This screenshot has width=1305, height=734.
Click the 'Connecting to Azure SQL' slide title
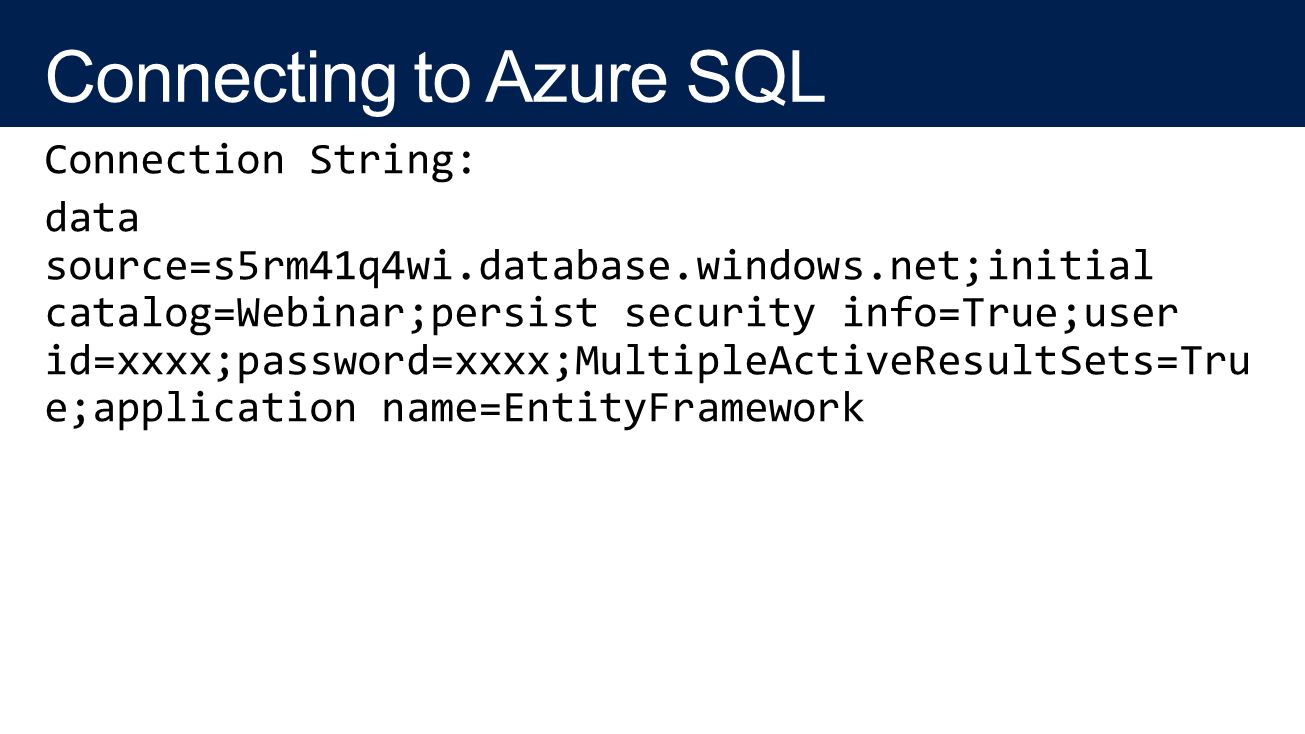tap(435, 76)
